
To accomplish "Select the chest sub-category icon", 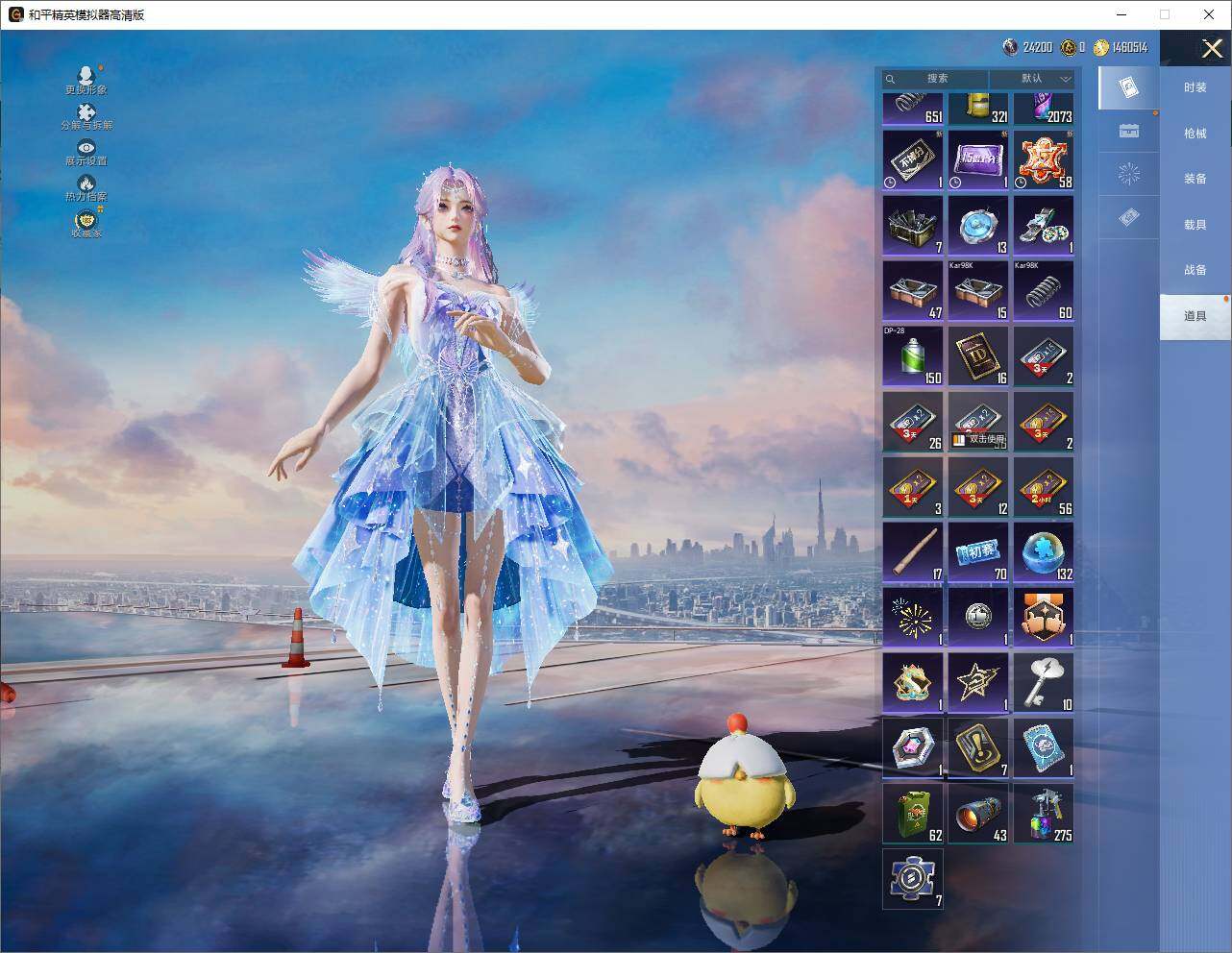I will pyautogui.click(x=1129, y=132).
